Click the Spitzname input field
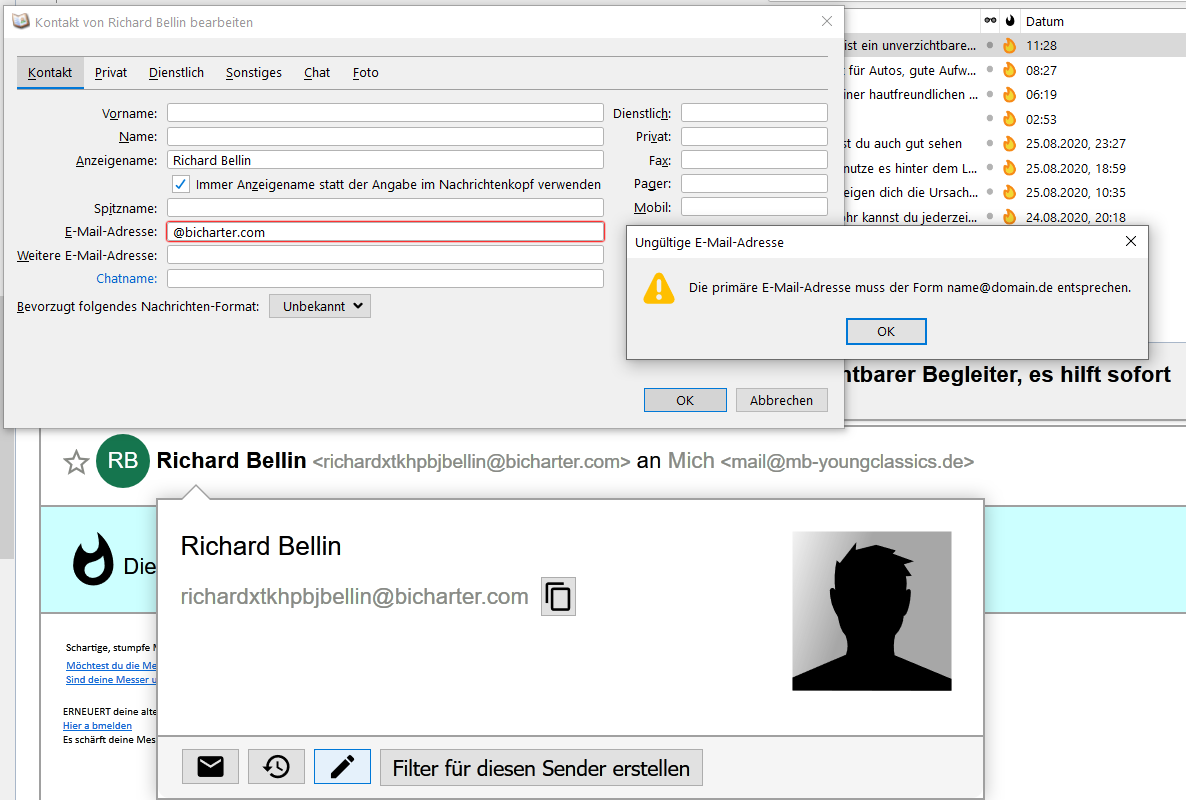 (385, 207)
